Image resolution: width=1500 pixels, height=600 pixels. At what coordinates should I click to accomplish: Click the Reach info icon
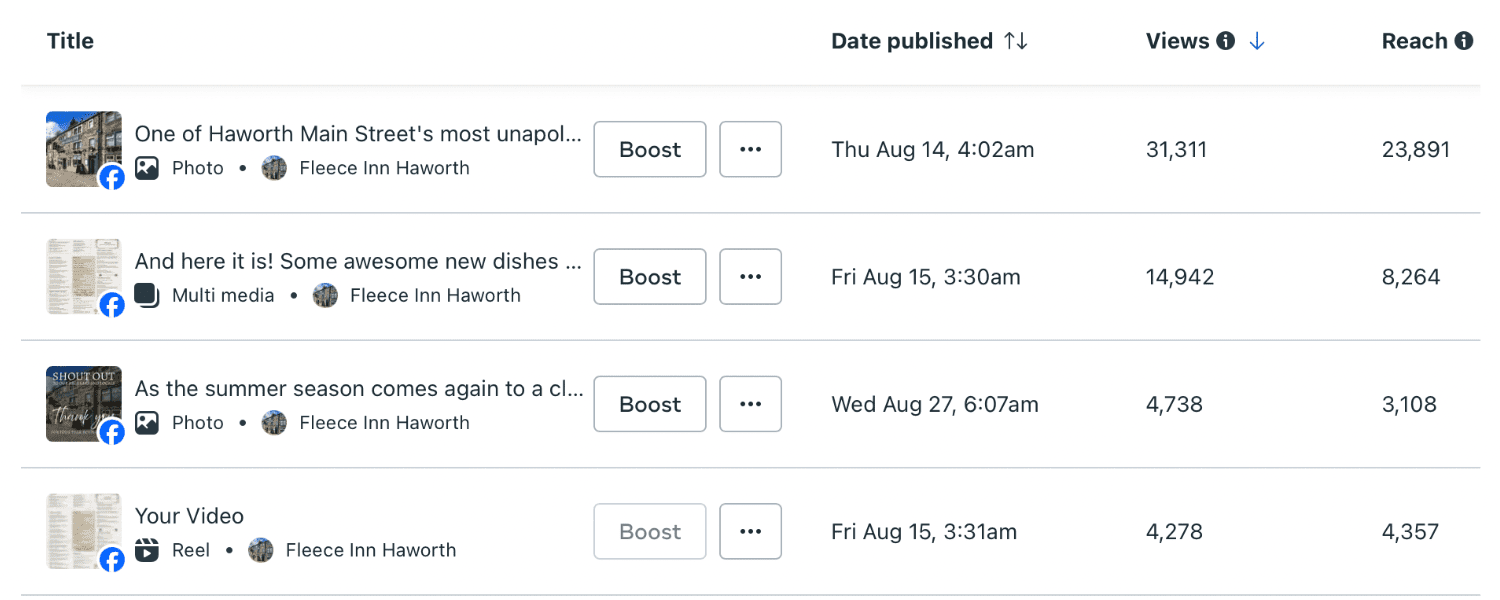pyautogui.click(x=1463, y=41)
